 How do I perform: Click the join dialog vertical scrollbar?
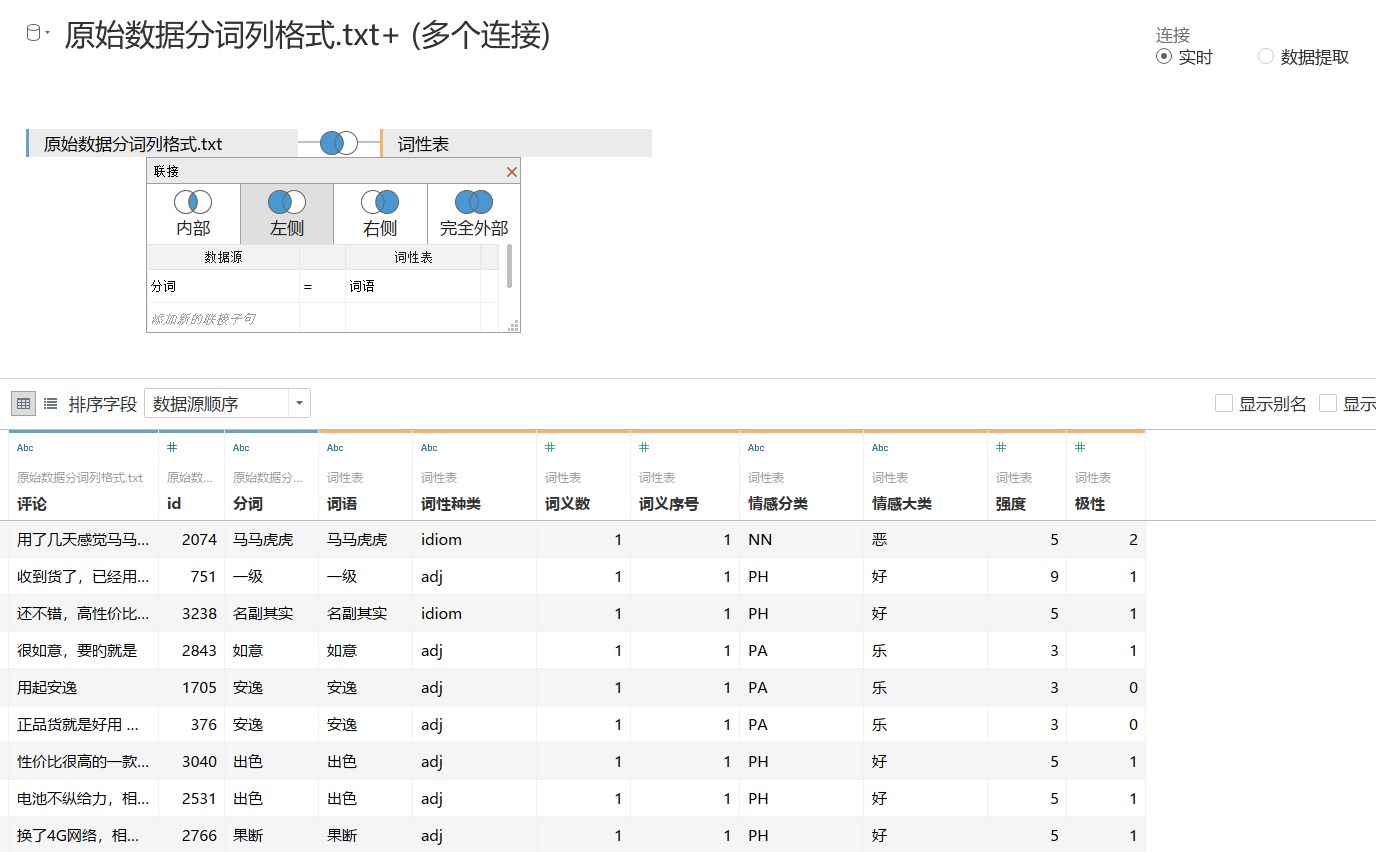pos(510,265)
